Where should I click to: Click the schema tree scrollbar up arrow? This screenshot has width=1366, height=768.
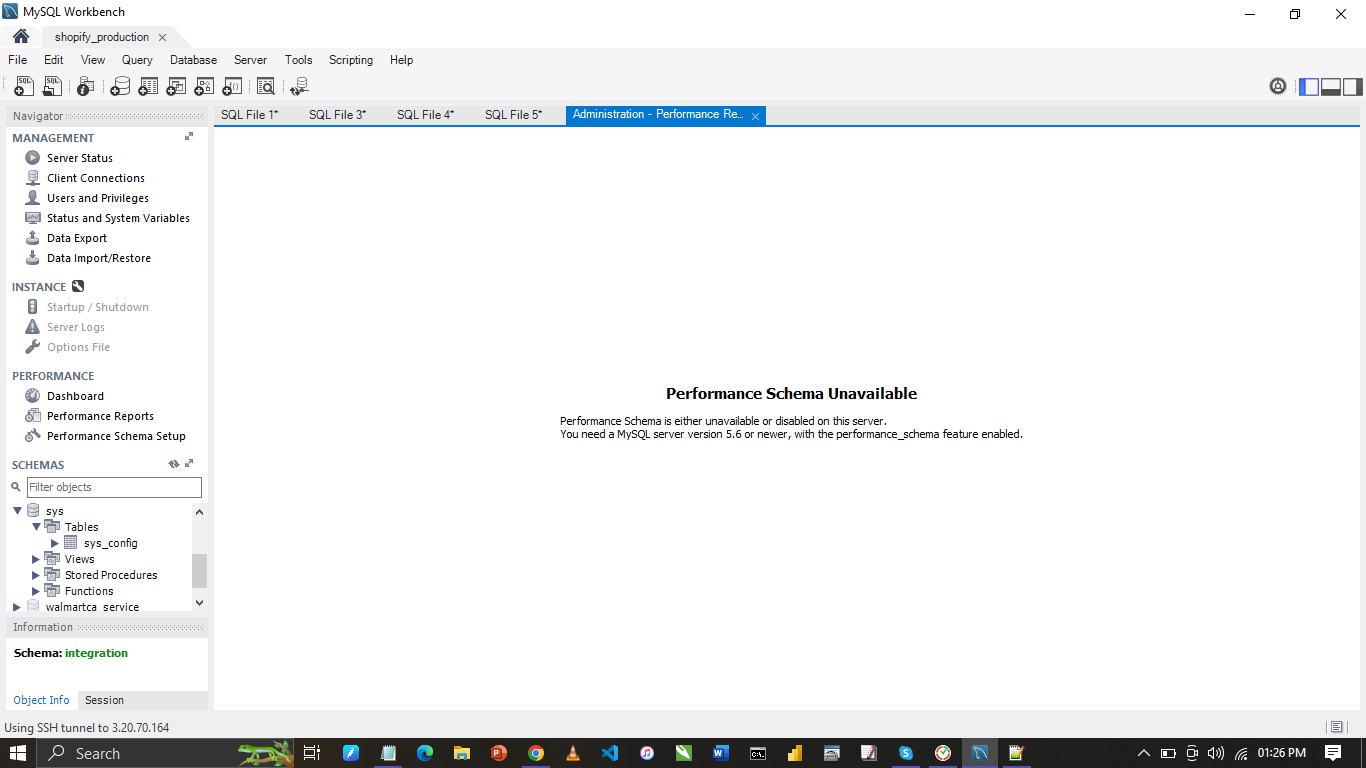pos(199,512)
